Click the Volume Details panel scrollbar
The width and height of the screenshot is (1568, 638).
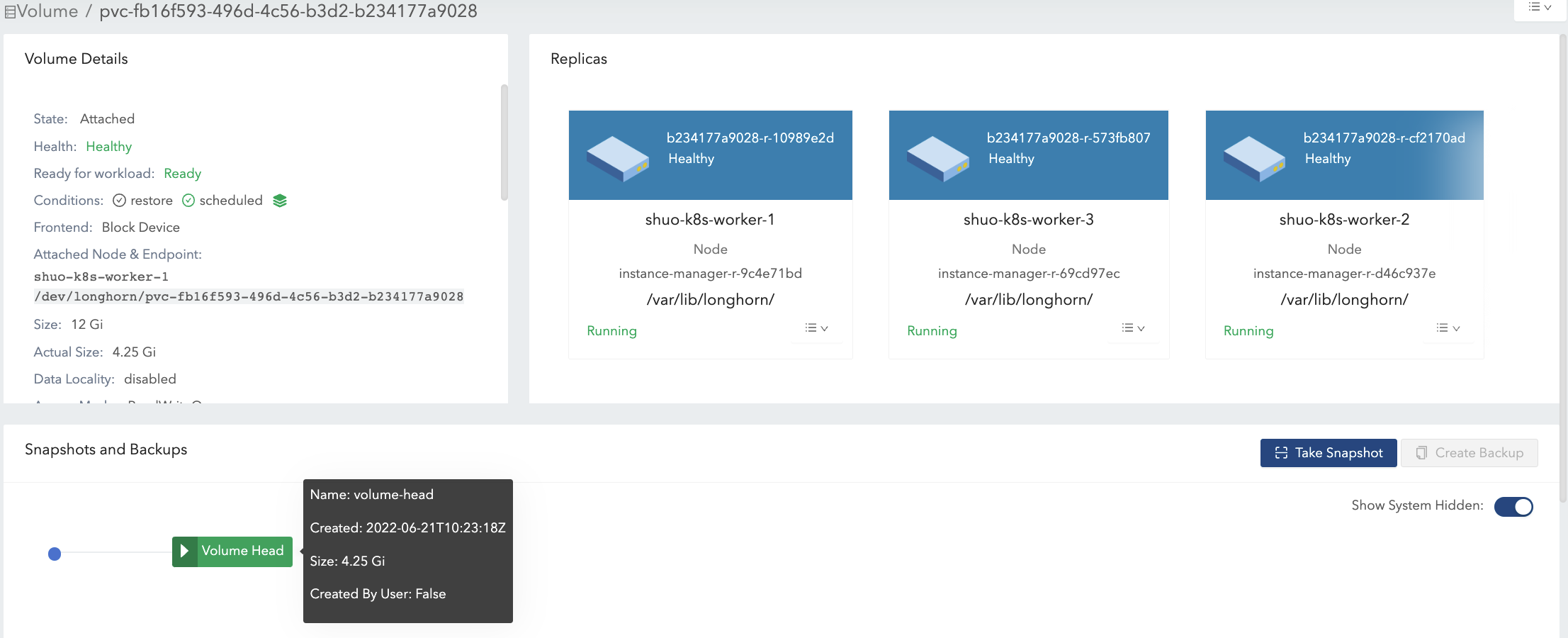[504, 142]
